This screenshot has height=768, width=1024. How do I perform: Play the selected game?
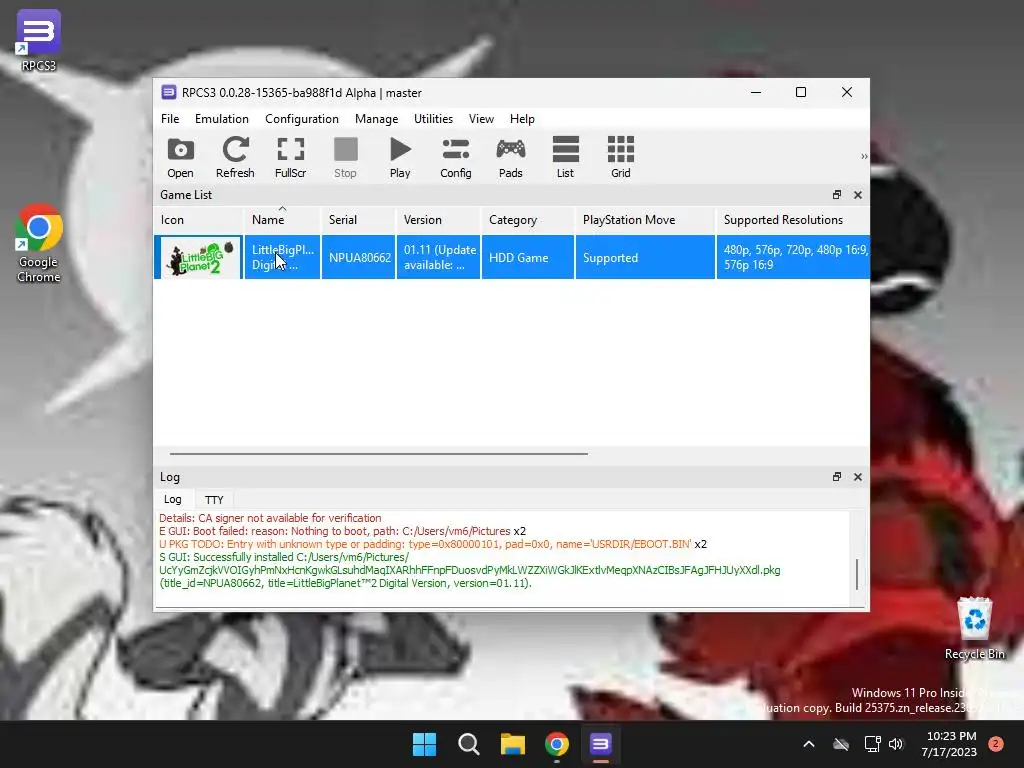click(400, 157)
